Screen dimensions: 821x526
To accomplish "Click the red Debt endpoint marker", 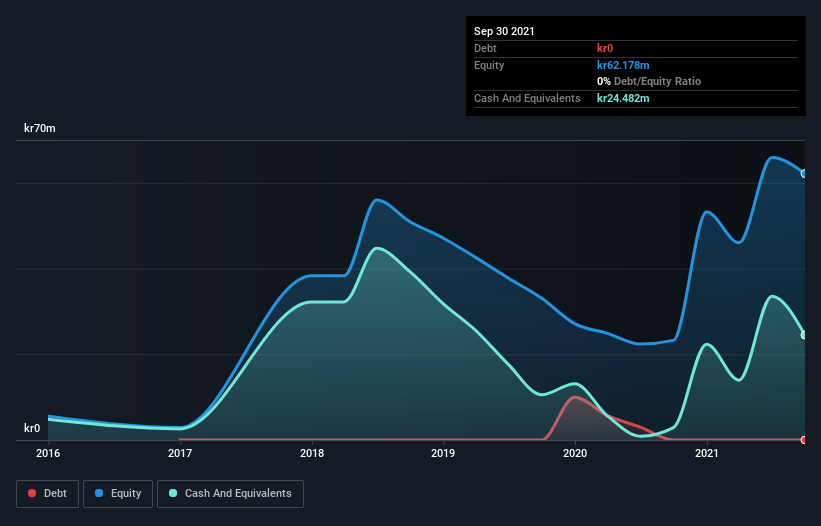I will 804,440.
